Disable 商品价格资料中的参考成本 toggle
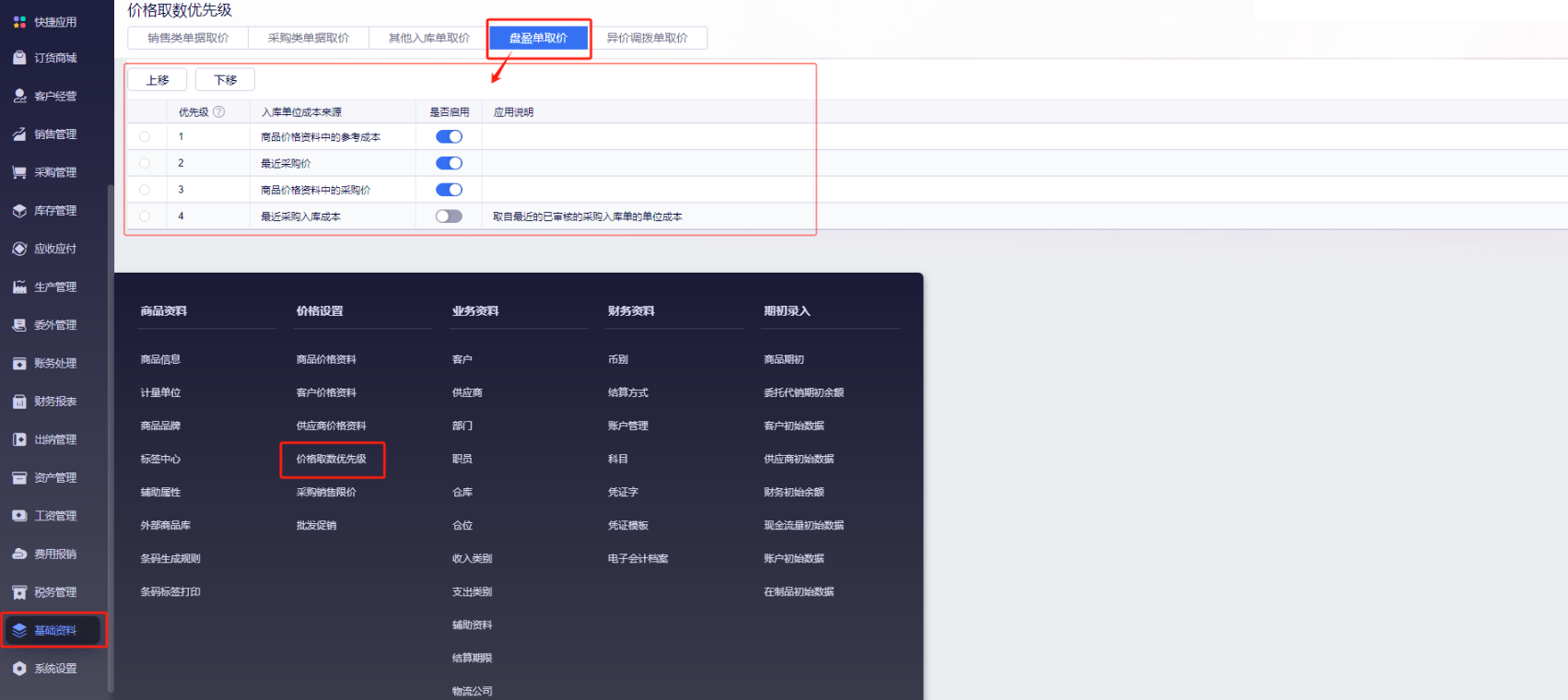Viewport: 1568px width, 700px height. 449,137
